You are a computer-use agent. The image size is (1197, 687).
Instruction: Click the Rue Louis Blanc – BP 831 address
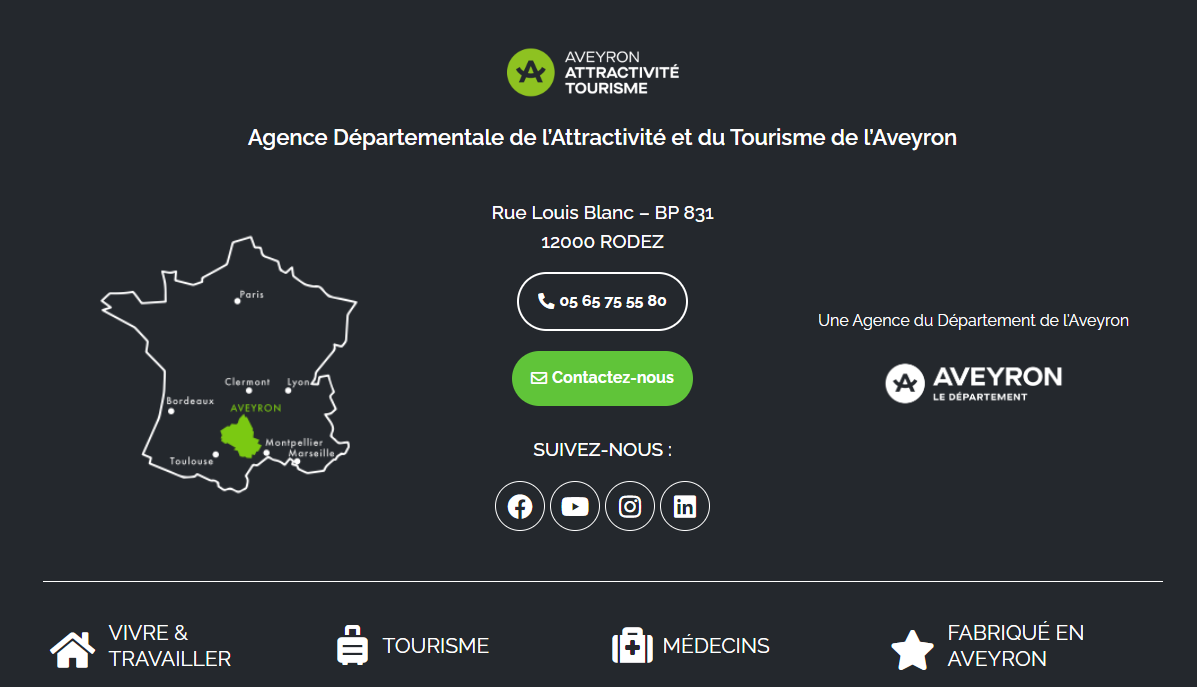coord(602,213)
